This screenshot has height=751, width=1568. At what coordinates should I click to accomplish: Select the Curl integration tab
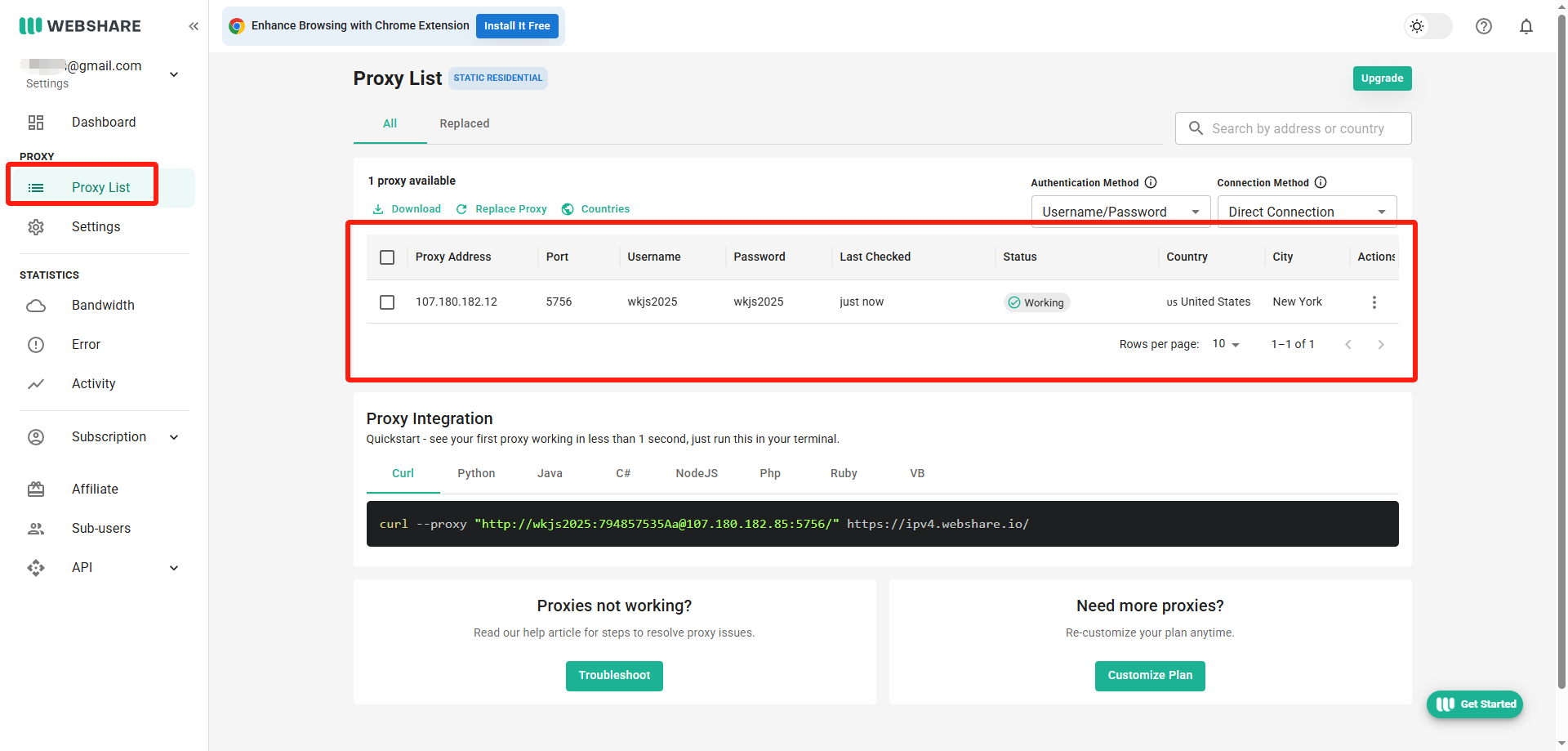[x=403, y=473]
